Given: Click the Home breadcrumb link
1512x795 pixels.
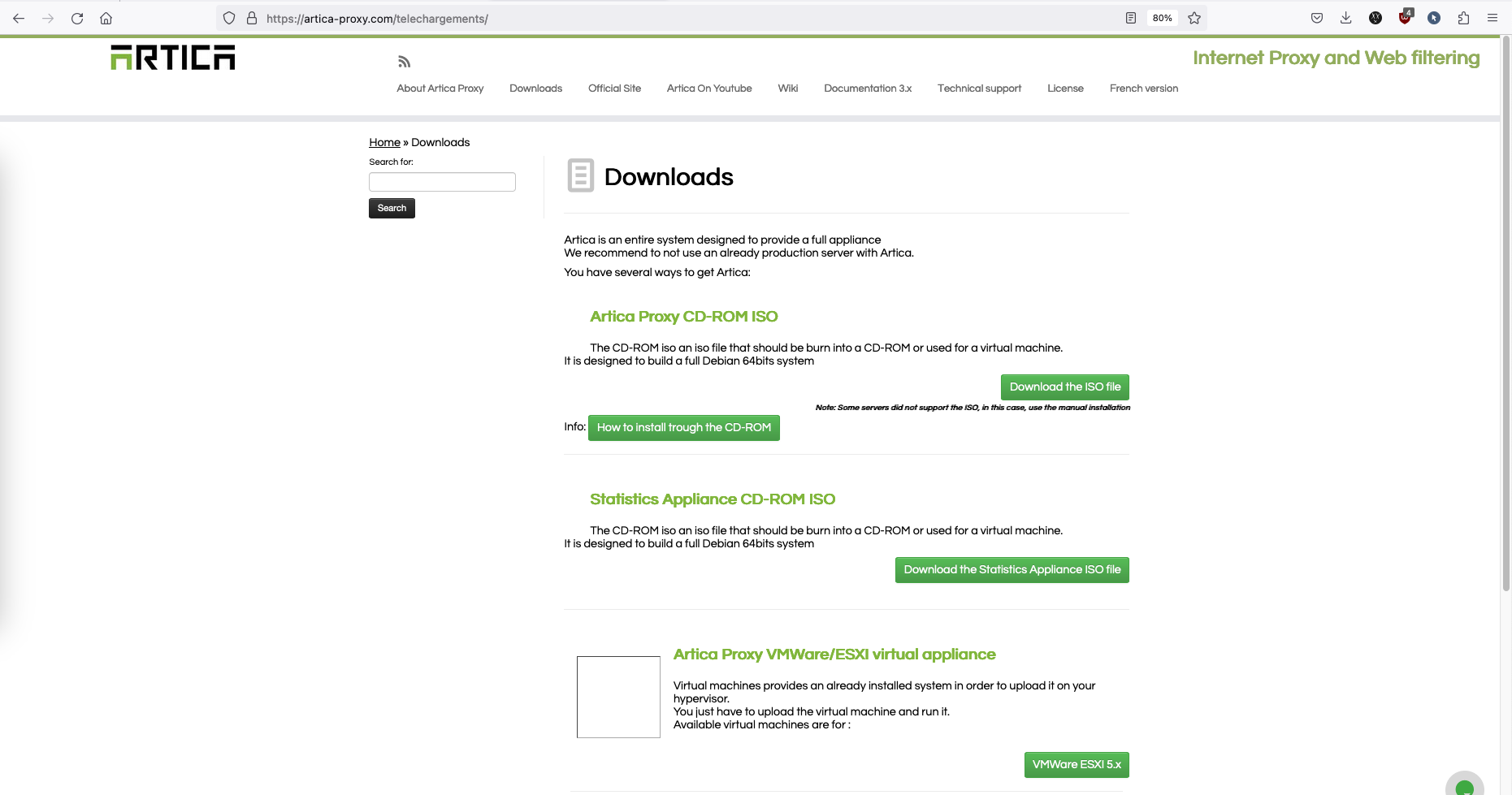Looking at the screenshot, I should tap(384, 142).
